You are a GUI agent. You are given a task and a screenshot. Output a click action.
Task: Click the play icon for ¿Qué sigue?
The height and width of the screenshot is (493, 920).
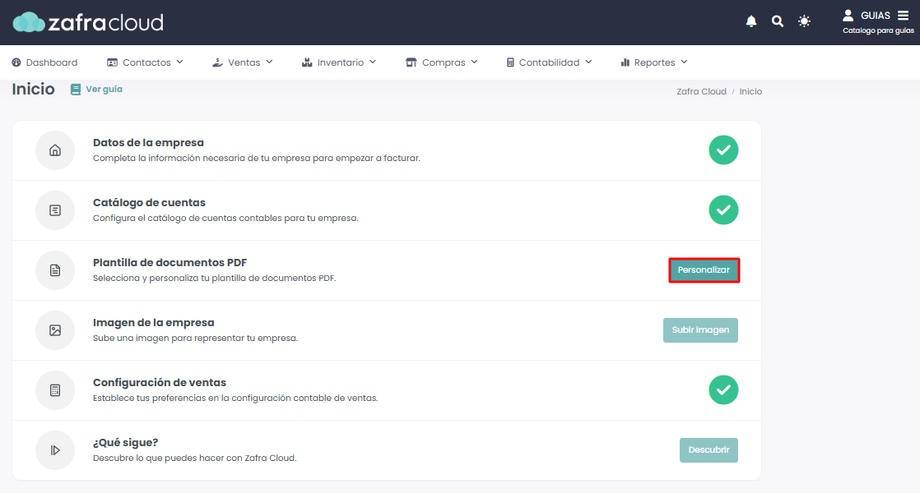pos(55,450)
